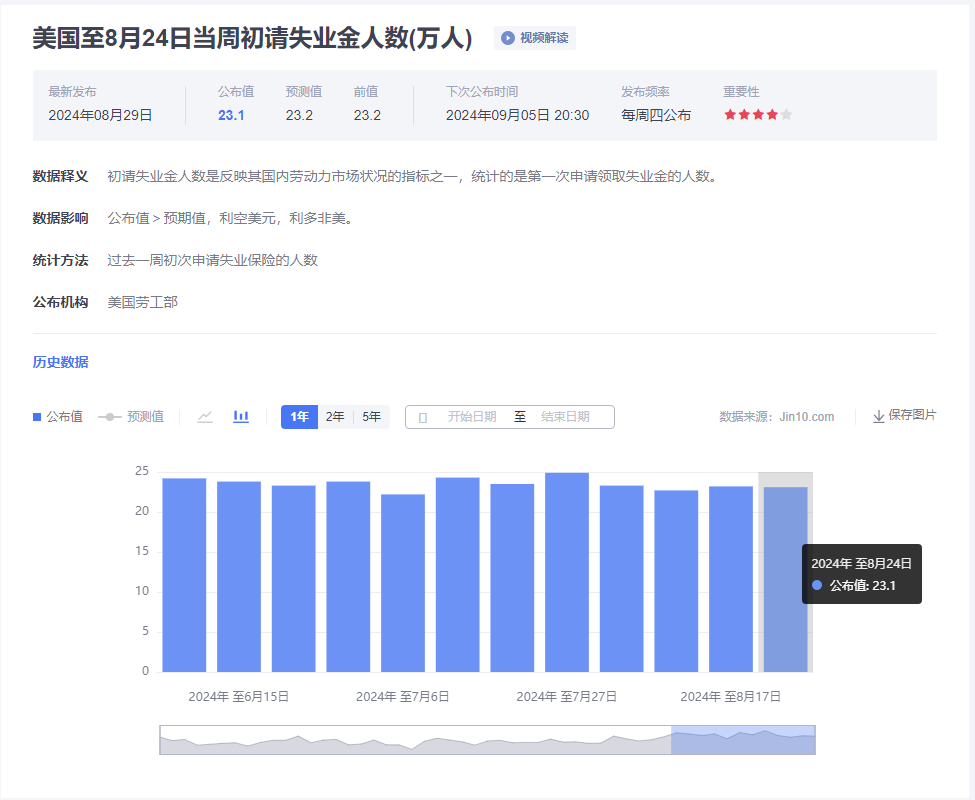This screenshot has height=800, width=975.
Task: Click the download icon beside 保存图片
Action: (x=878, y=416)
